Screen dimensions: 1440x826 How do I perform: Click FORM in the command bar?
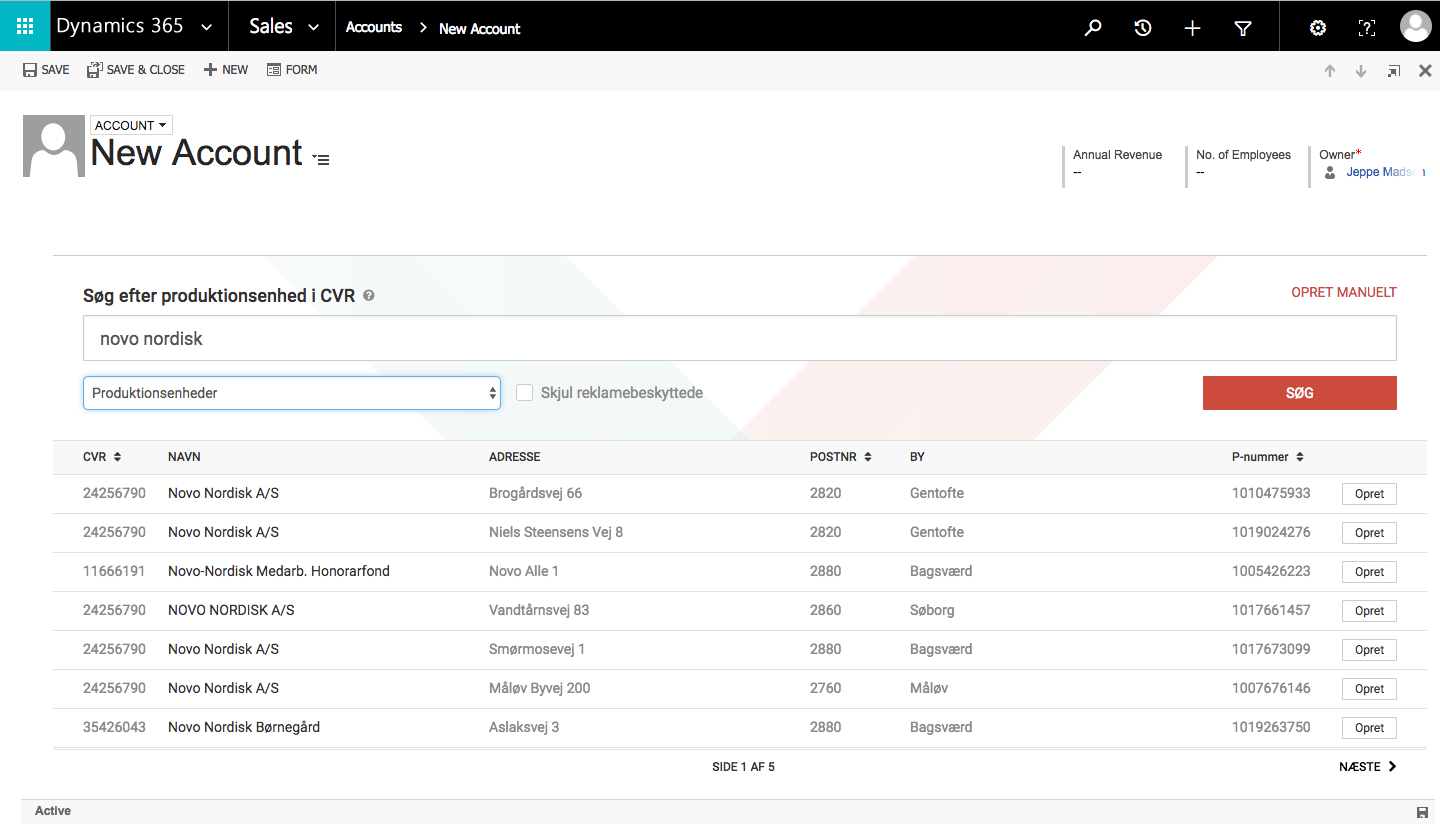point(292,70)
